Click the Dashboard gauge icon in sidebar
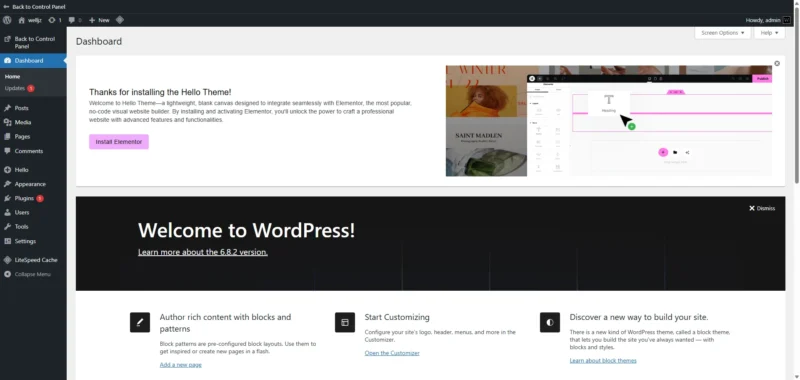800x380 pixels. click(x=7, y=61)
